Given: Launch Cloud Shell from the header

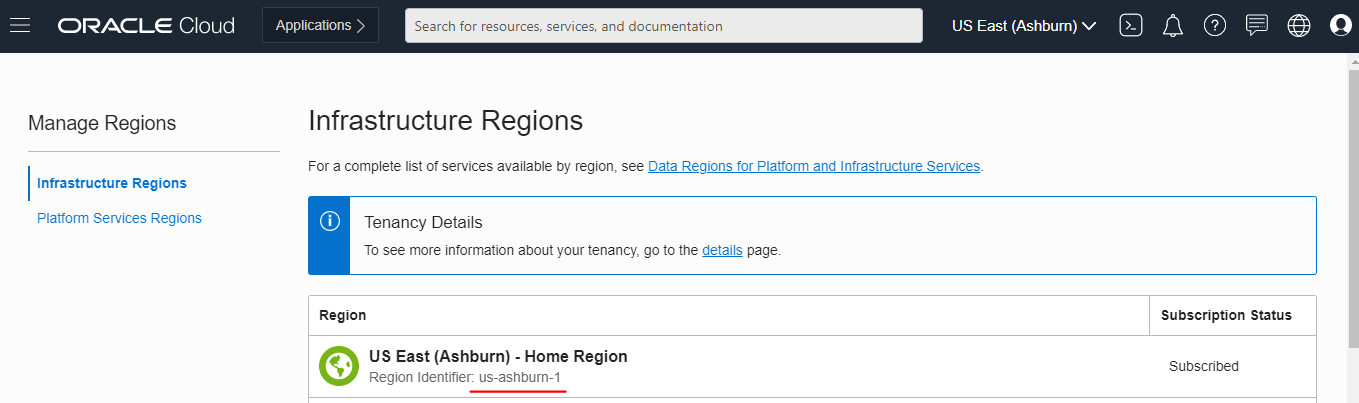Looking at the screenshot, I should [1131, 26].
